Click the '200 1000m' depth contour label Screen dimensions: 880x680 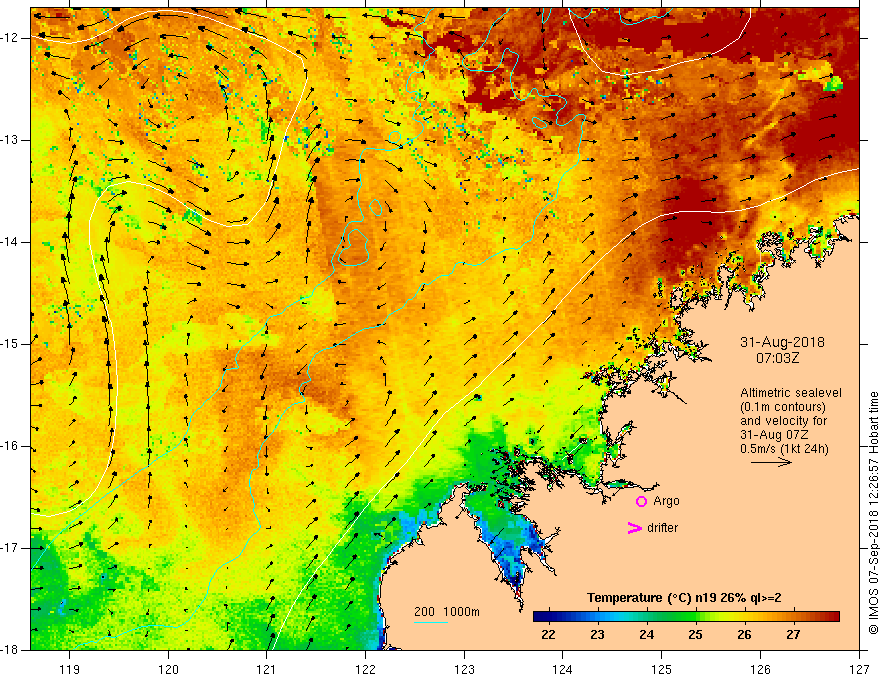447,612
